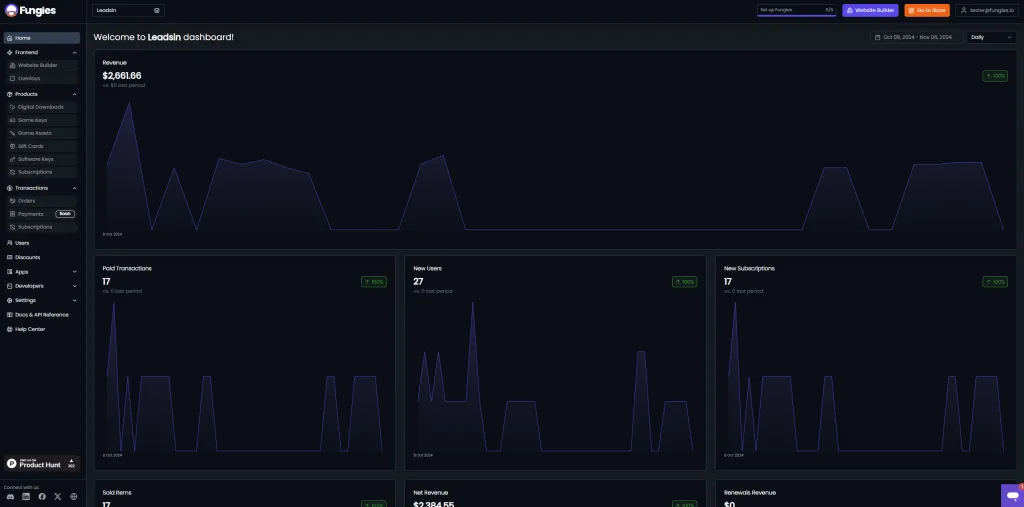The height and width of the screenshot is (507, 1024).
Task: Collapse the Frontend section
Action: 74,52
